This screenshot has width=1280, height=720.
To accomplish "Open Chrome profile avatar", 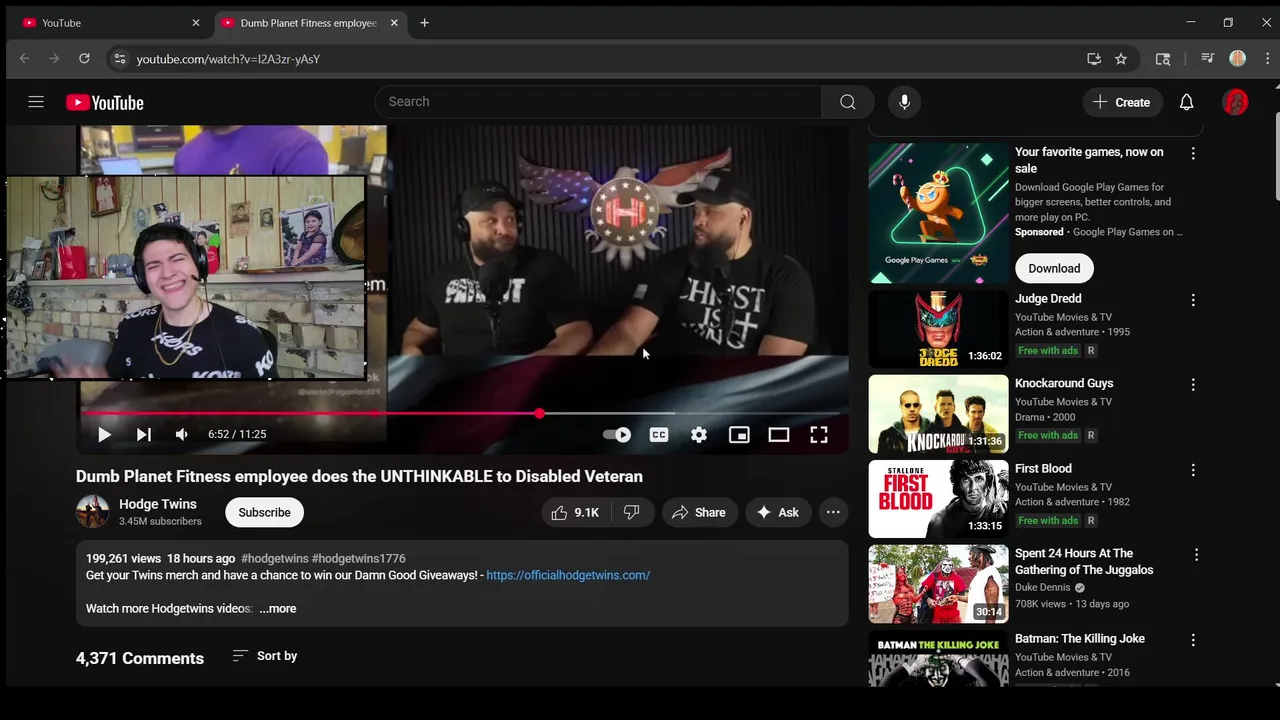I will click(1237, 59).
